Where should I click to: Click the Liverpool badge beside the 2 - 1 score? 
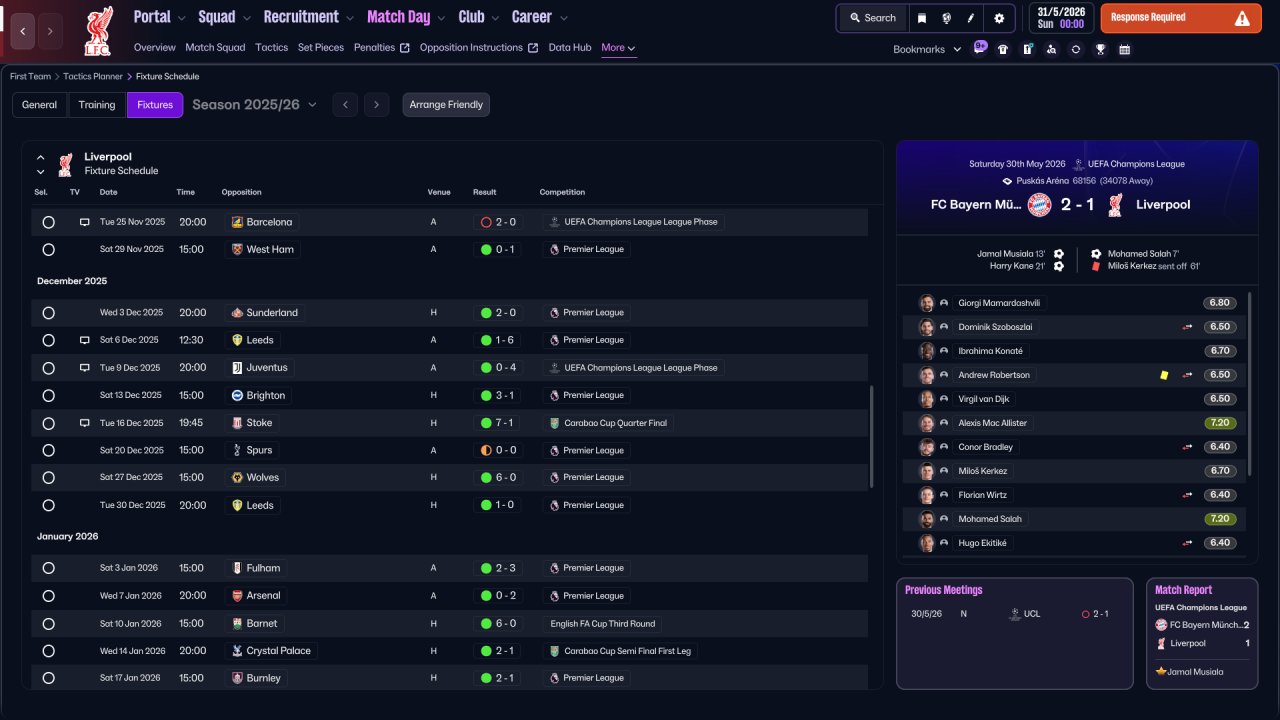[x=1116, y=205]
